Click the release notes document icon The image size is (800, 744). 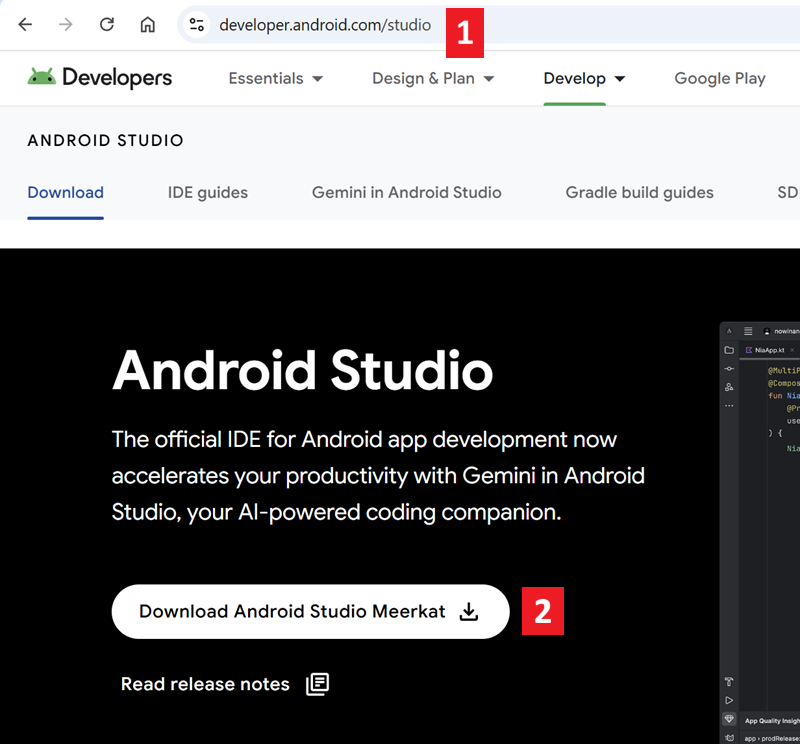click(317, 684)
